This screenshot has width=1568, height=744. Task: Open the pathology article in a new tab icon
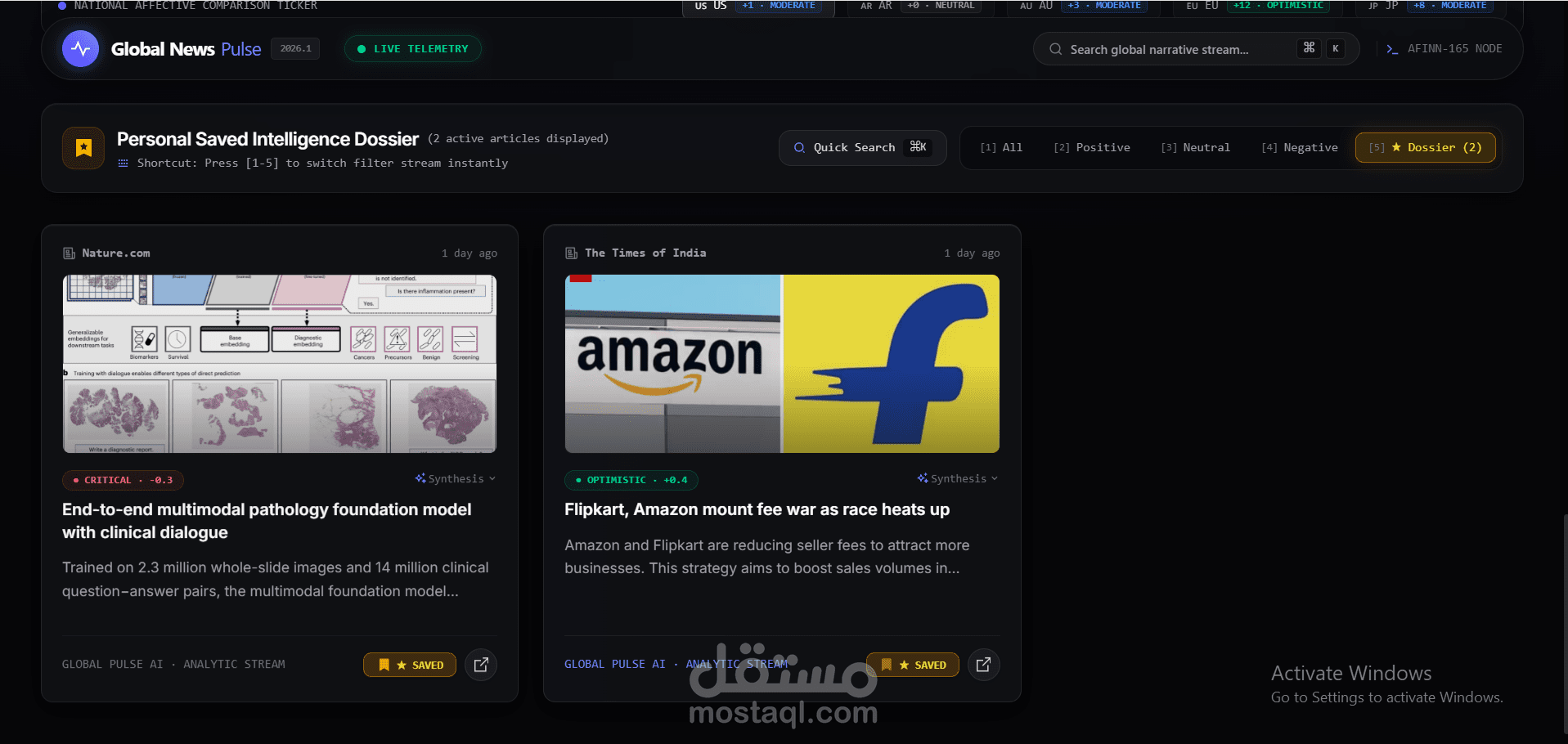[481, 665]
